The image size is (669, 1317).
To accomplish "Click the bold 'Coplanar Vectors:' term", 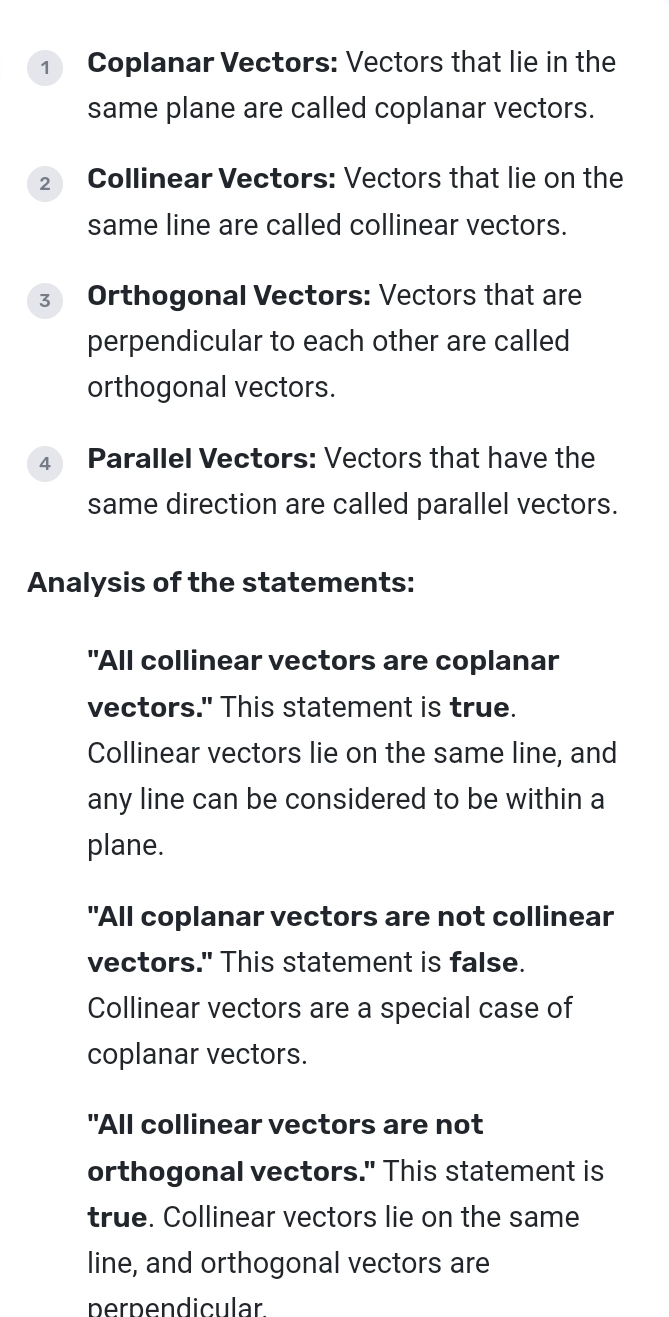I will (212, 62).
